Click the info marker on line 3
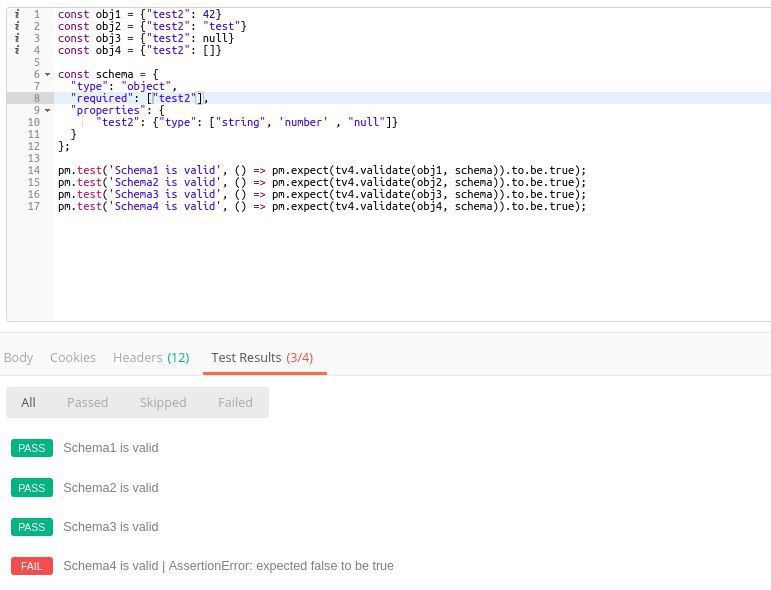771x590 pixels. (x=17, y=38)
